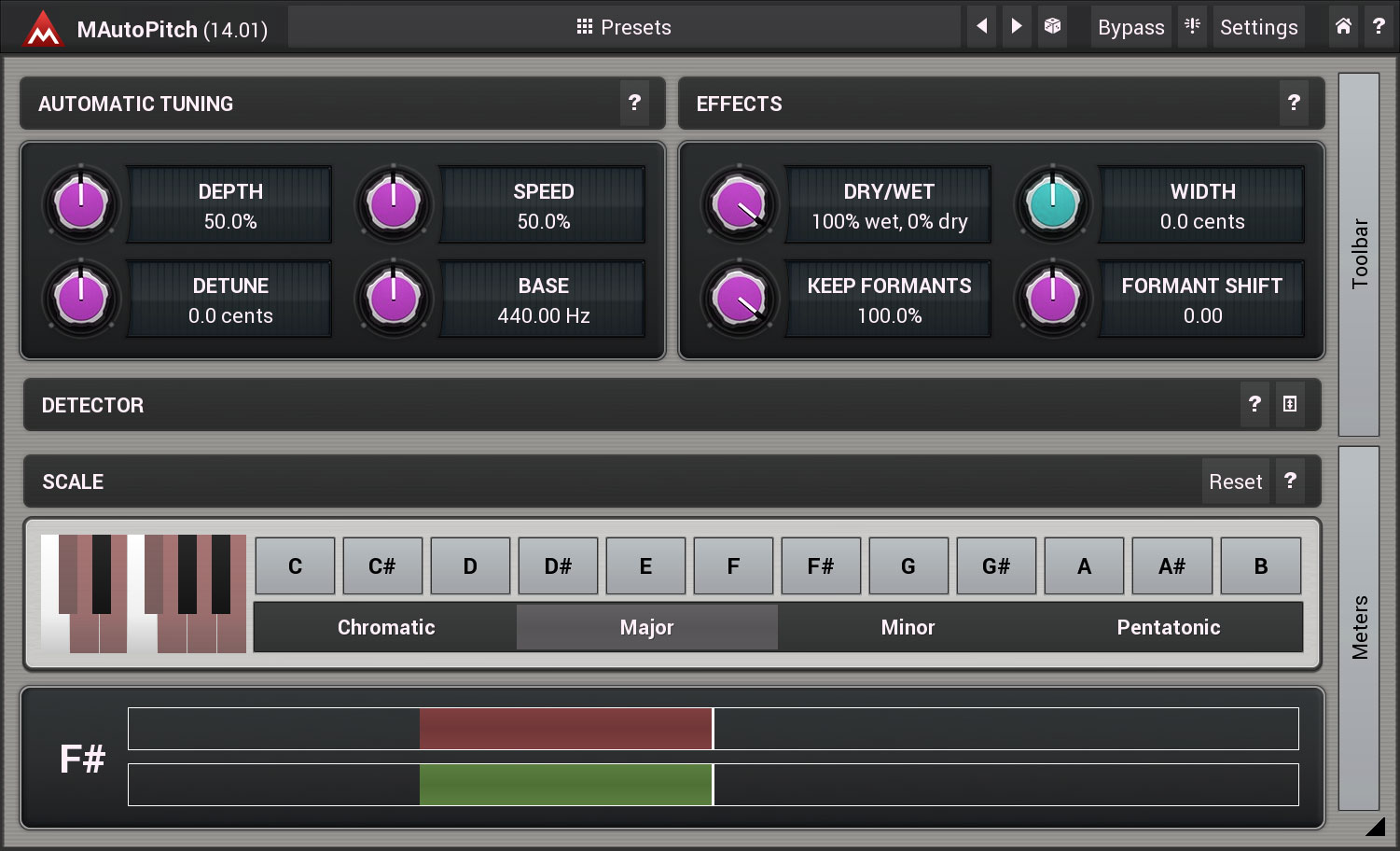This screenshot has height=851, width=1400.
Task: Click the Dry/Wet value display
Action: 889,205
